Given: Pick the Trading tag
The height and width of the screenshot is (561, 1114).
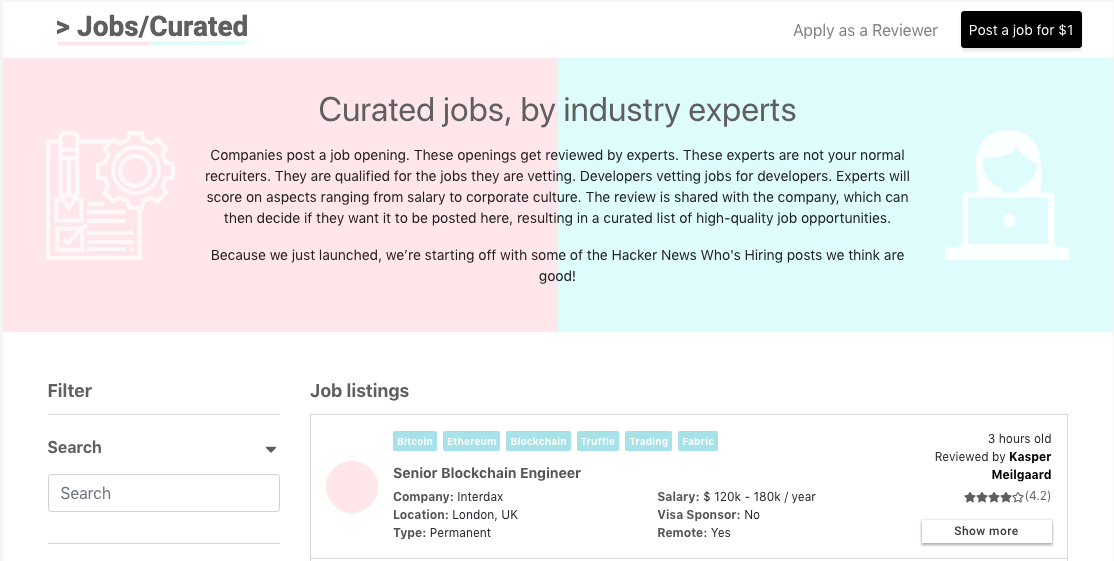Looking at the screenshot, I should point(648,441).
